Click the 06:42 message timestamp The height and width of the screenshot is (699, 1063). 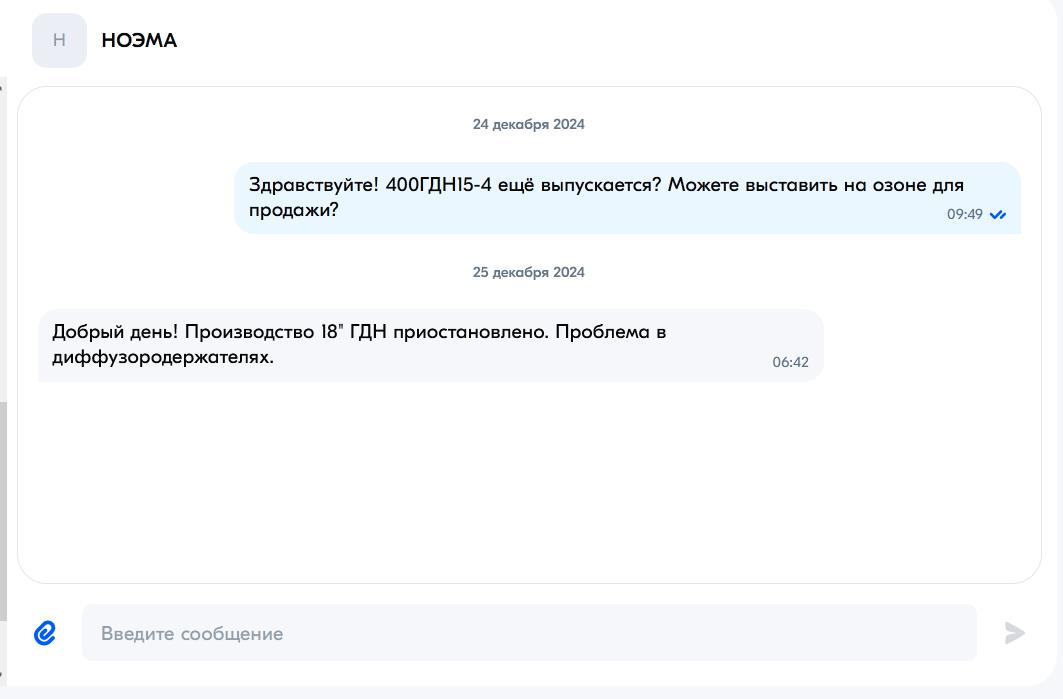(x=790, y=362)
